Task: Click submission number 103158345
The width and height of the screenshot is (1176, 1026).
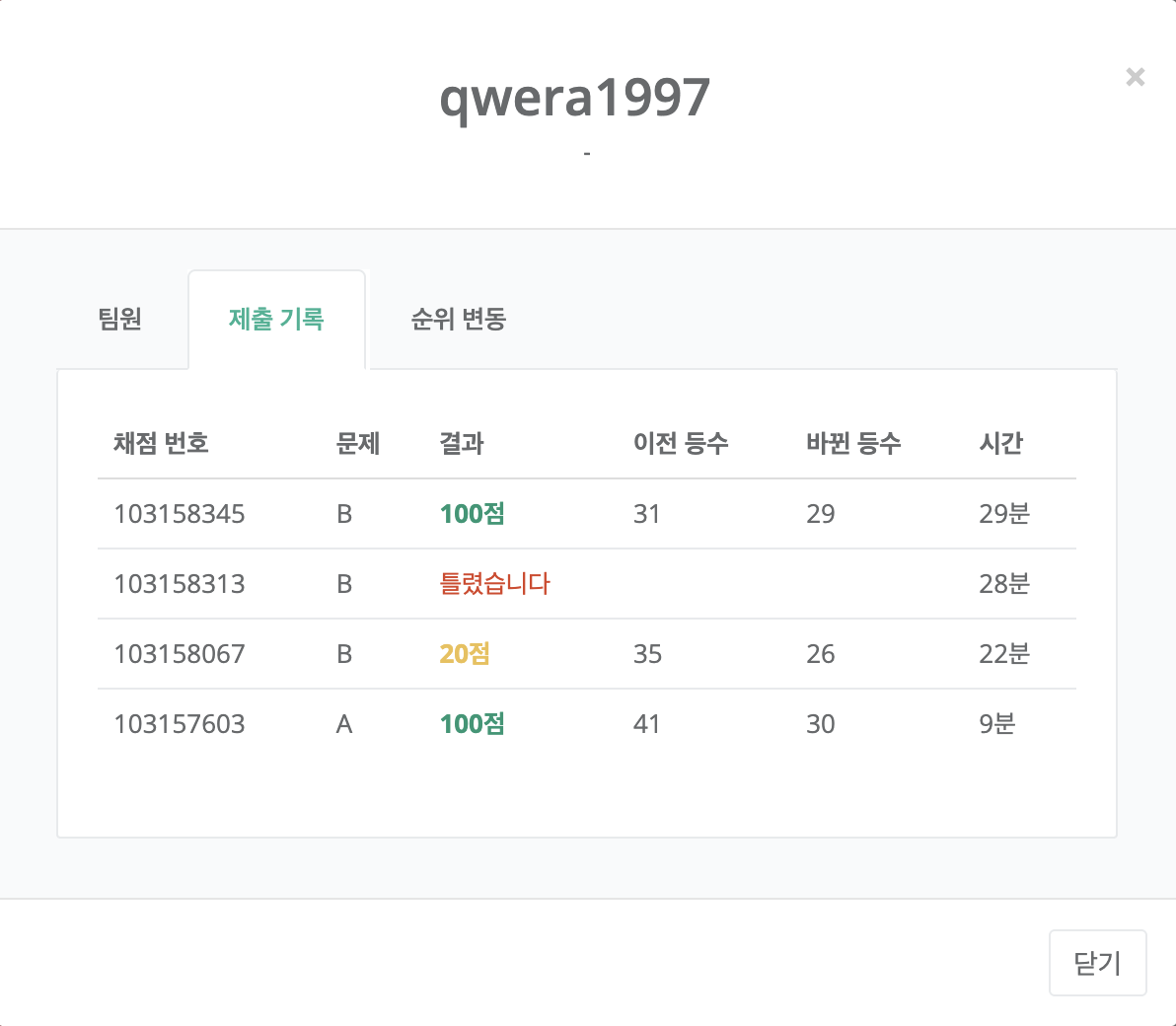Action: 180,514
